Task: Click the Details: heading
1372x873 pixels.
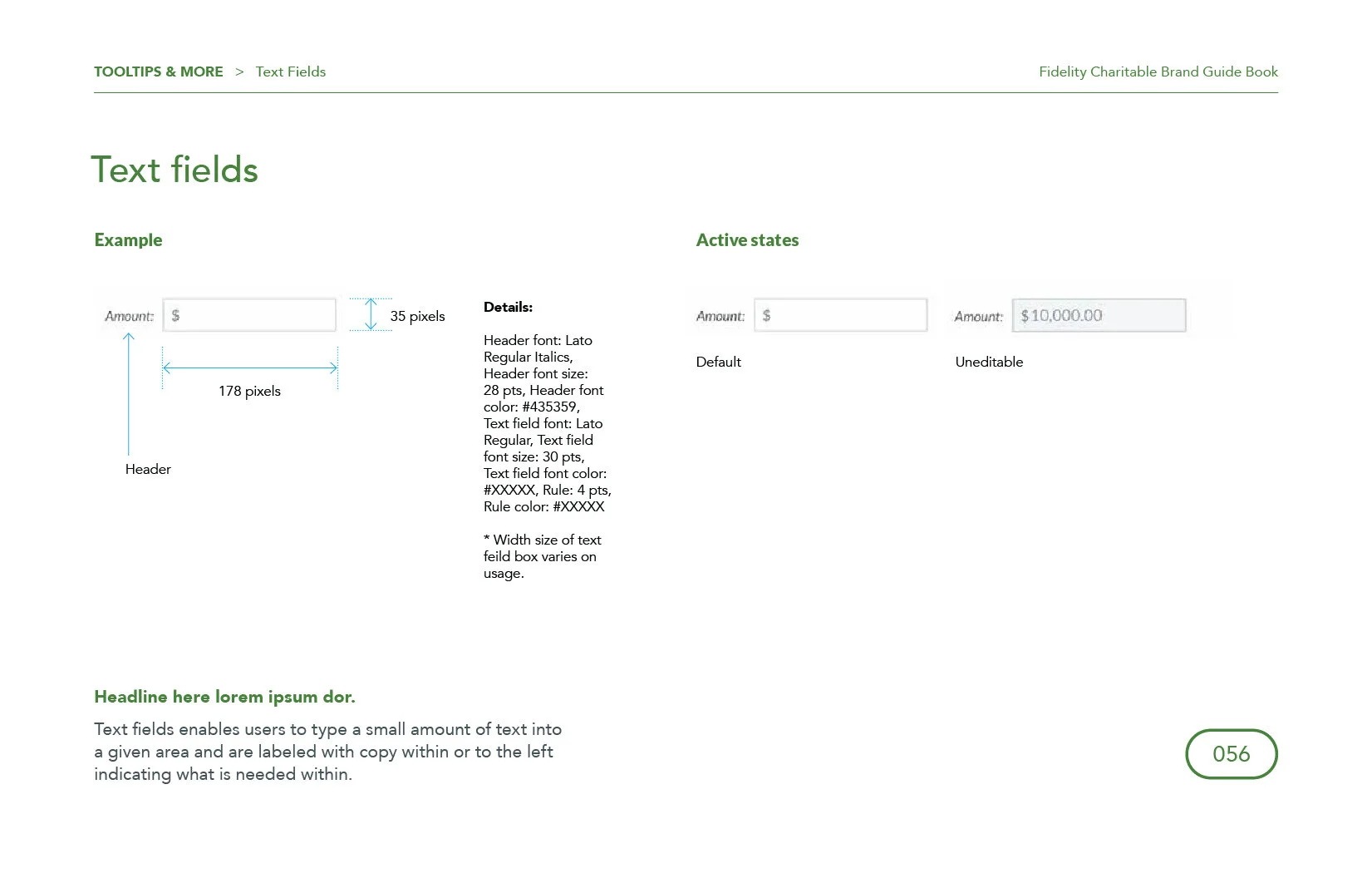Action: [x=508, y=307]
